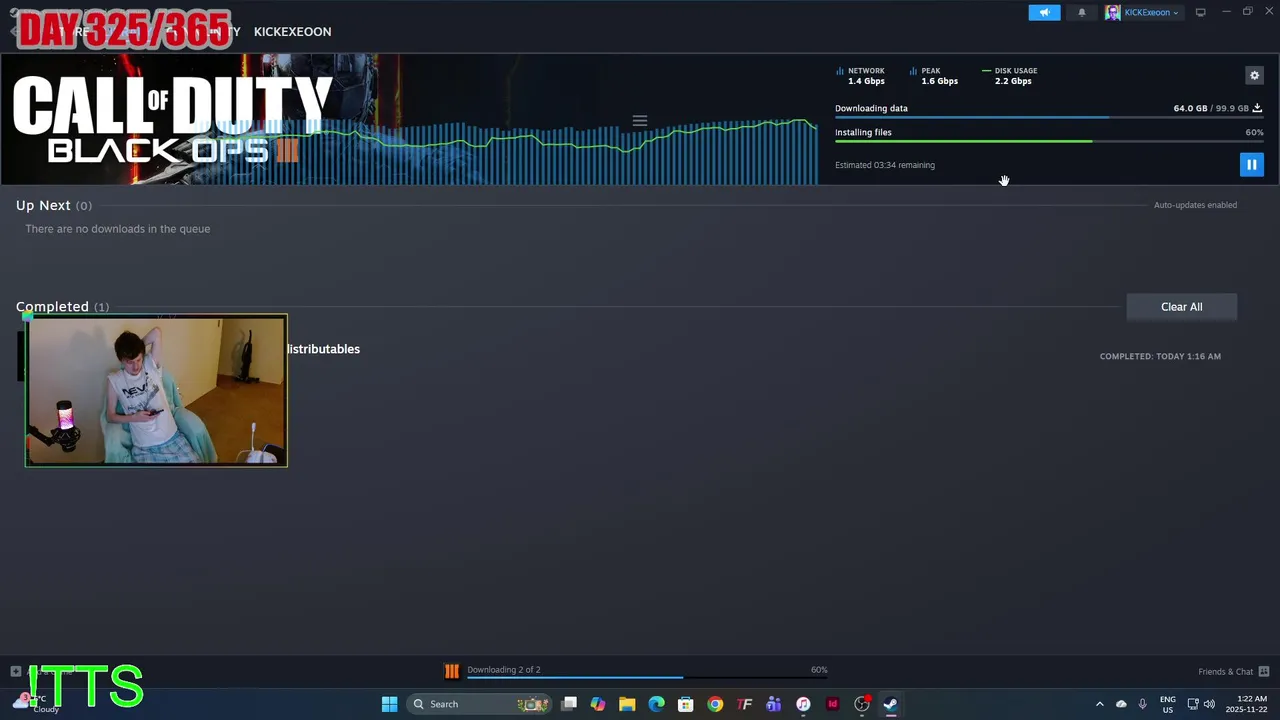Open the KICKEXEOON profile tab
The width and height of the screenshot is (1280, 720).
(x=292, y=31)
